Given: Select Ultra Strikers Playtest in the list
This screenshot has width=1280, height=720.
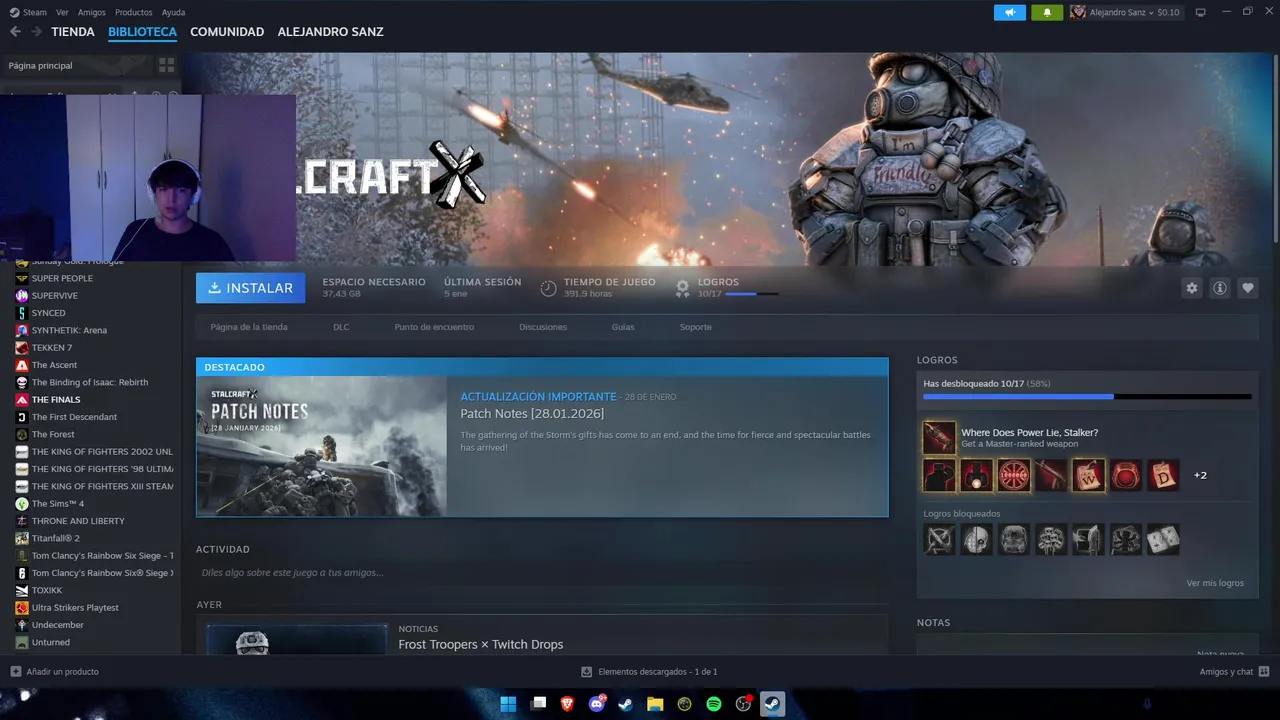Looking at the screenshot, I should (x=75, y=608).
